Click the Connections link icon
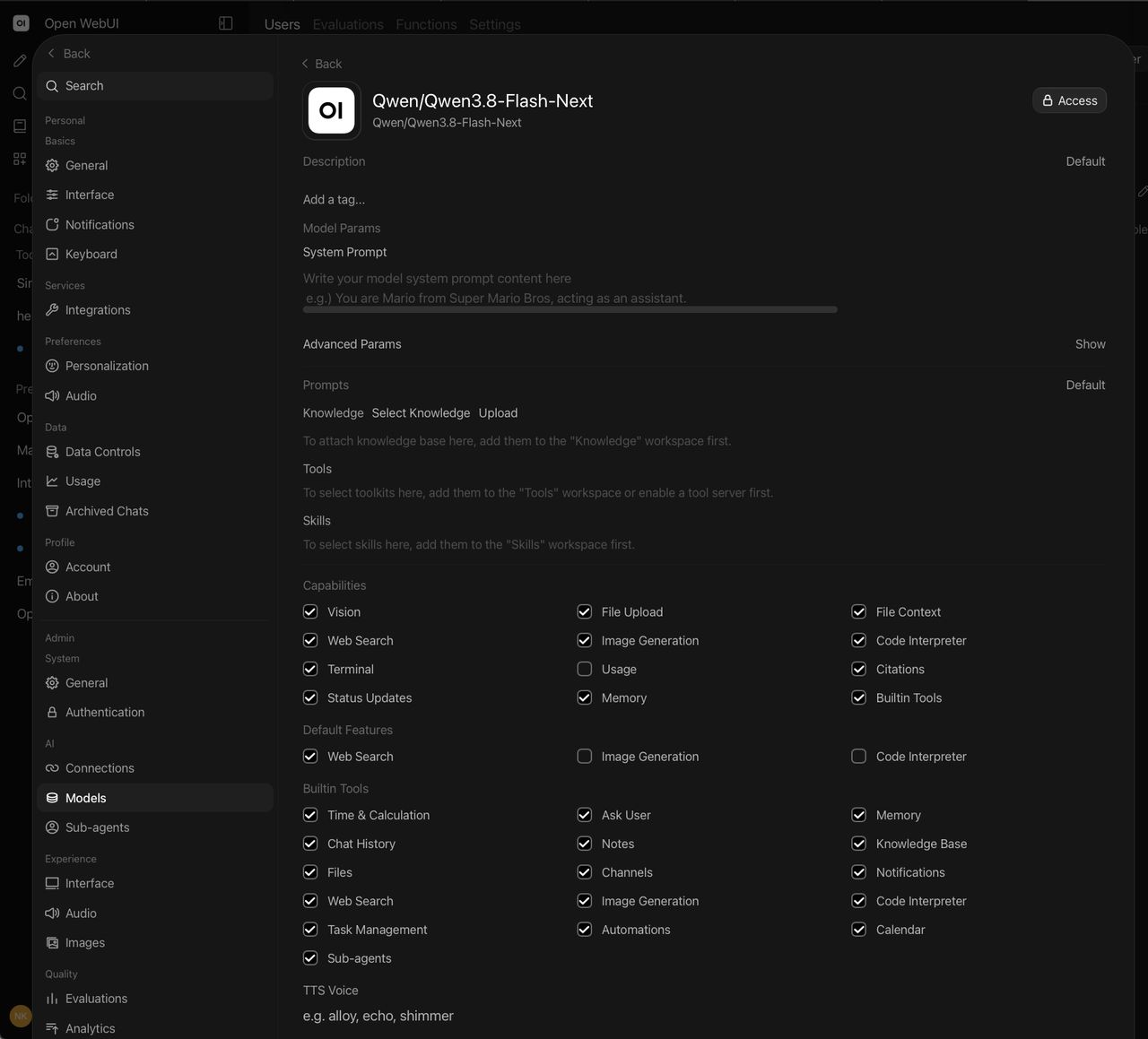The width and height of the screenshot is (1148, 1039). point(52,768)
